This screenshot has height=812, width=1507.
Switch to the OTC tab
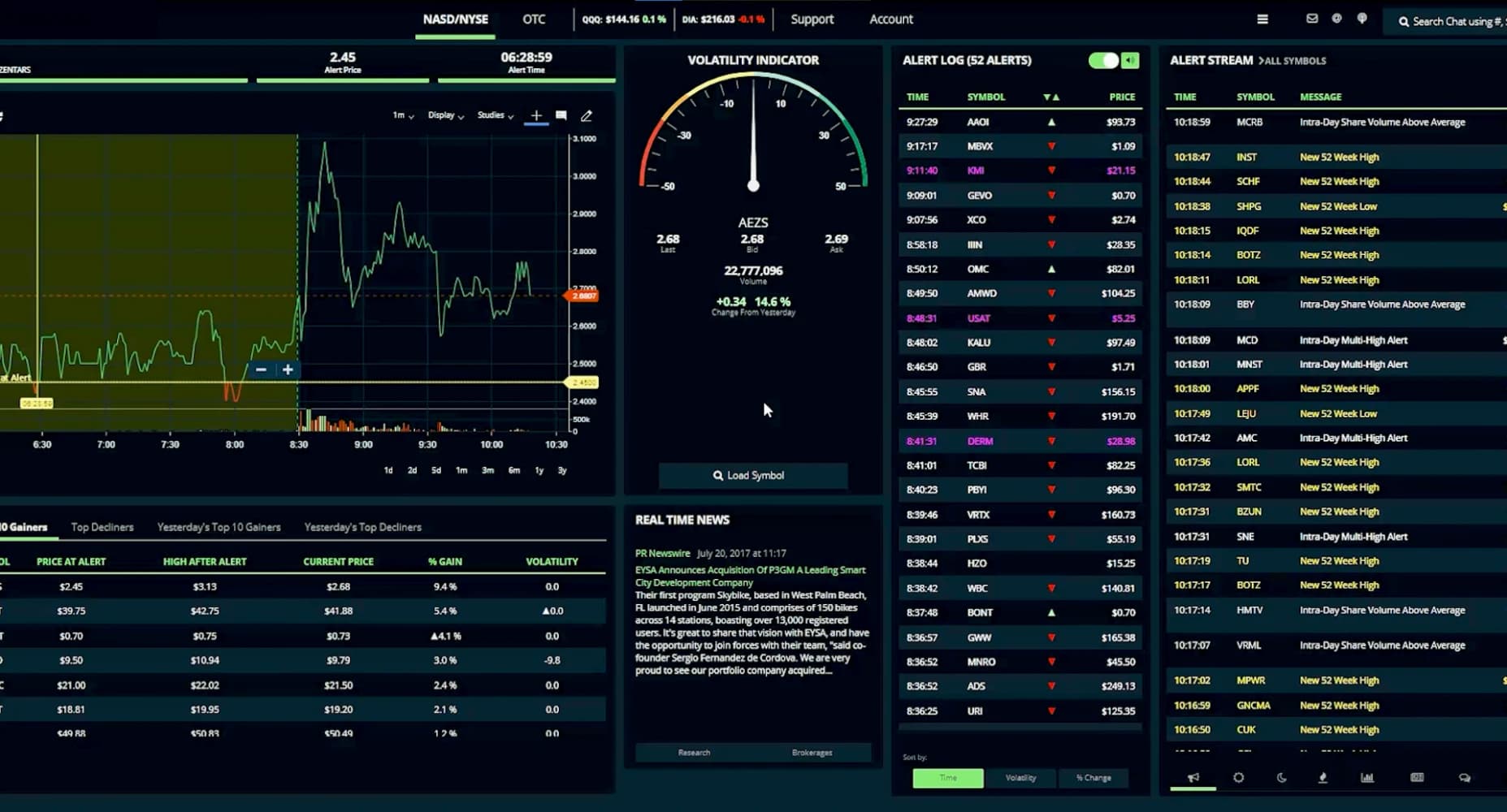534,19
